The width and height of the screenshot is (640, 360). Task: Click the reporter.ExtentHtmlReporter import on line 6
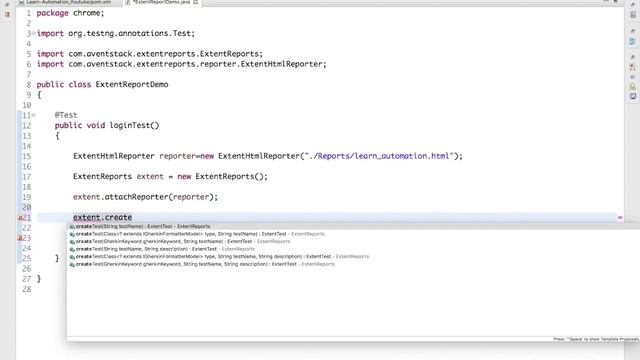182,64
